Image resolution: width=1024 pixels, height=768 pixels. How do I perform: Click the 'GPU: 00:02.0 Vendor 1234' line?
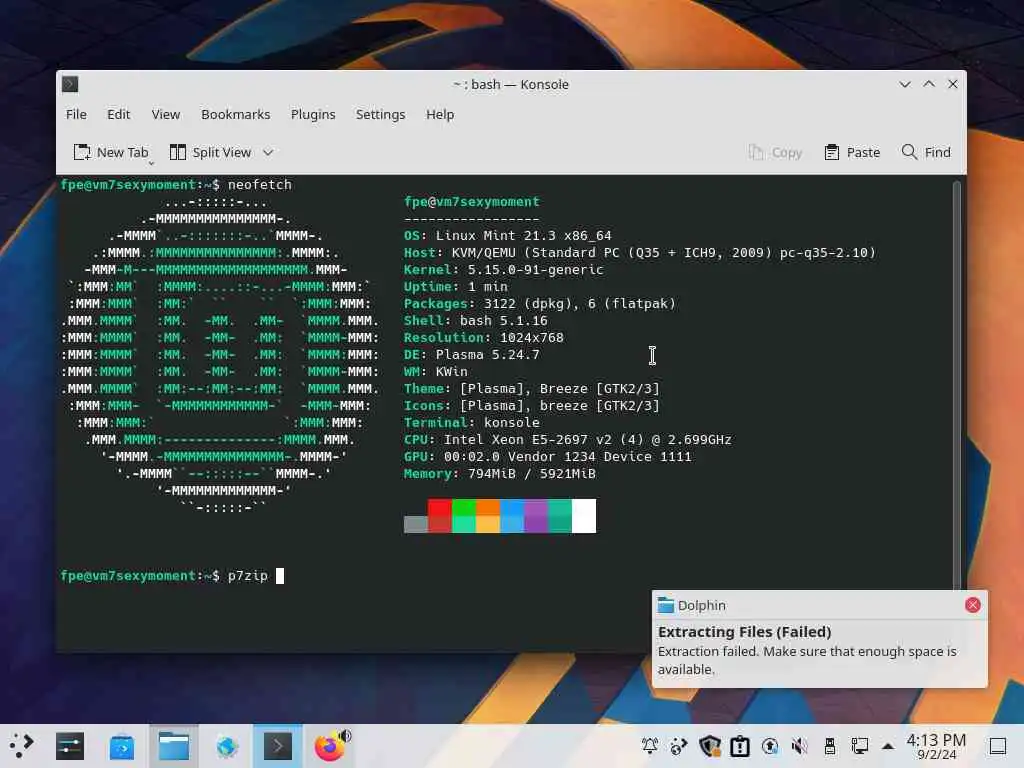[547, 456]
